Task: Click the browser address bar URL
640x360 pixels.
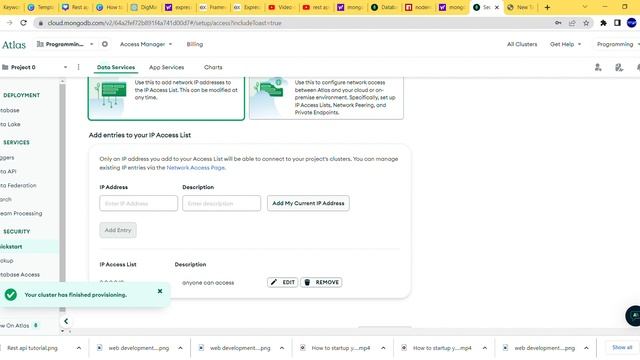Action: (164, 23)
